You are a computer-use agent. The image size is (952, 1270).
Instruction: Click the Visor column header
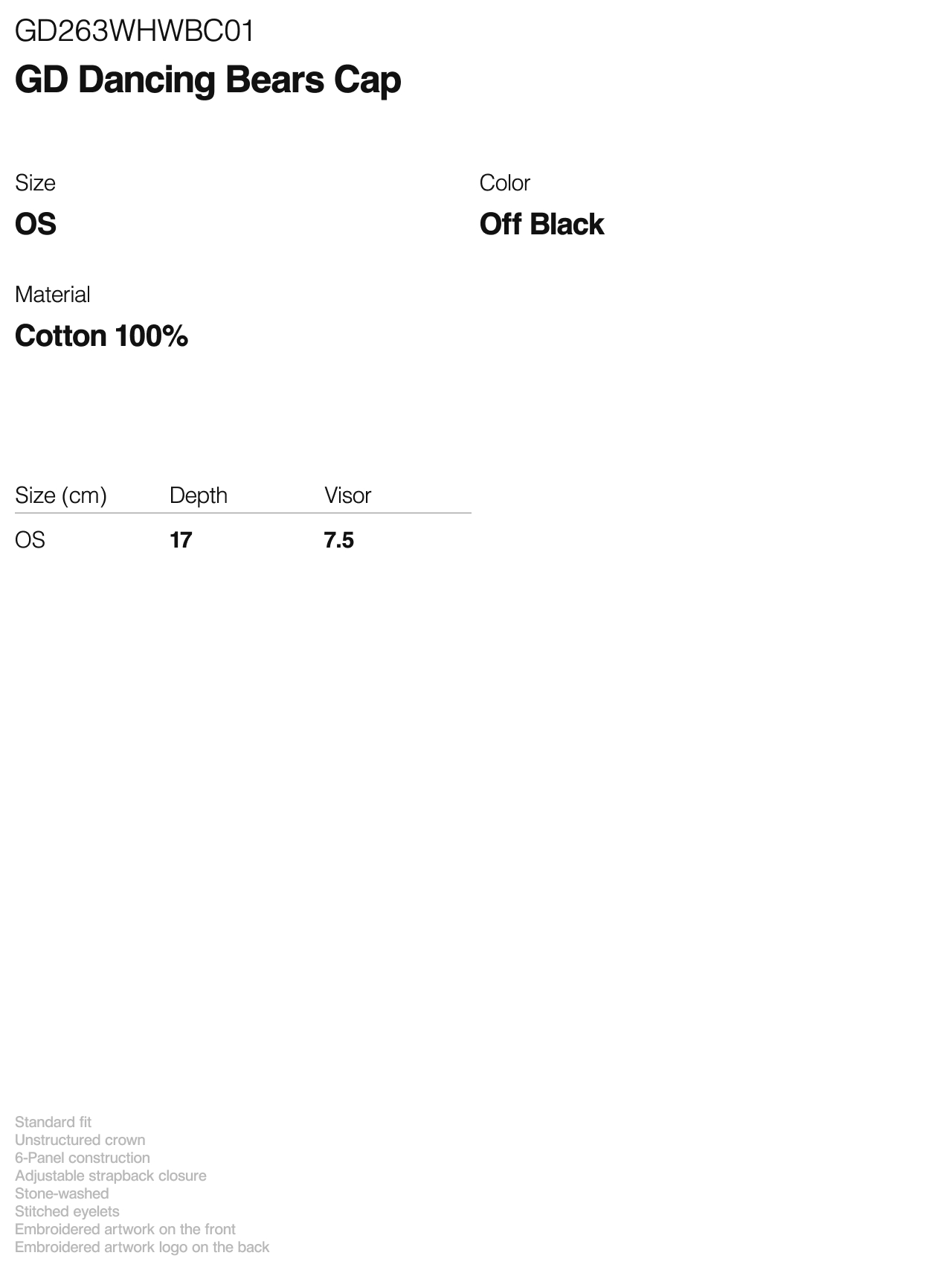tap(347, 496)
